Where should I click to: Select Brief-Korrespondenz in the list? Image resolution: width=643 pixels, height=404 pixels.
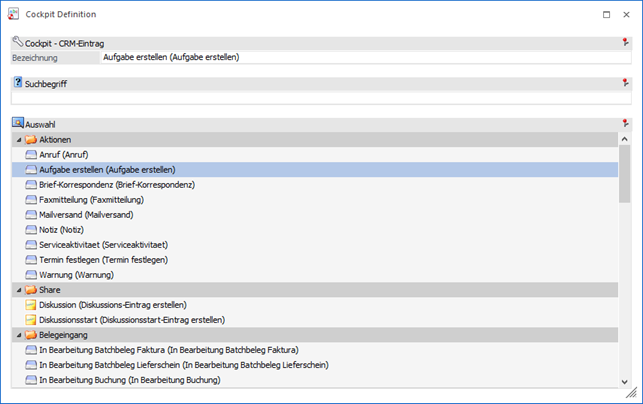click(116, 184)
